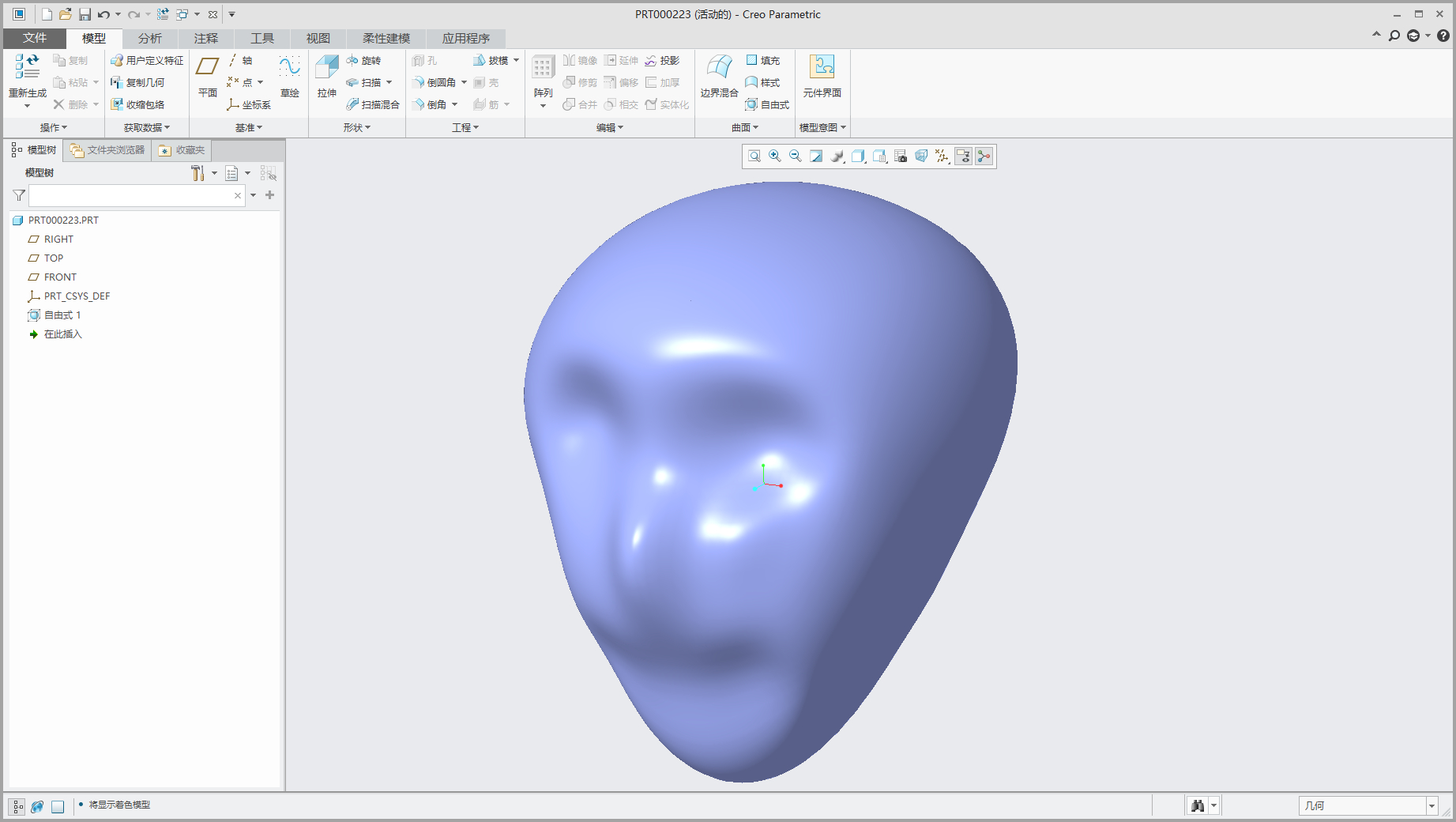Open the 草绘 (Sketch) tool

pyautogui.click(x=289, y=68)
